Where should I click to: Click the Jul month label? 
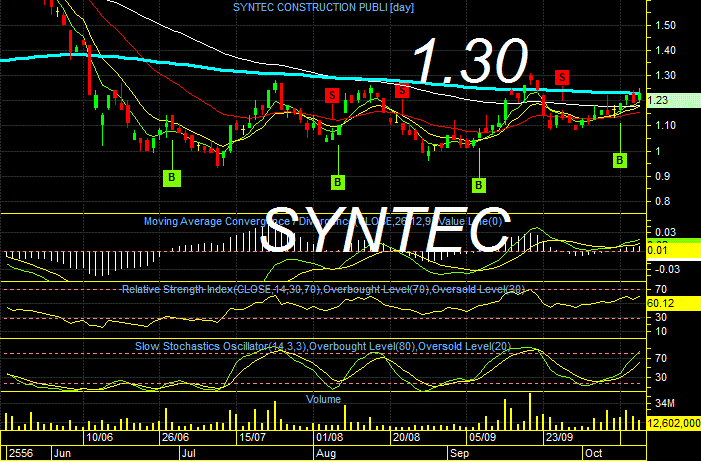[188, 453]
